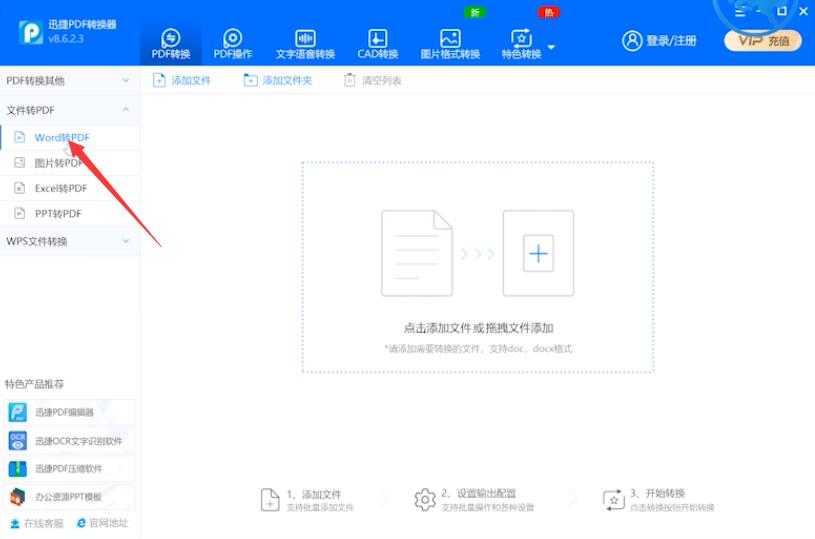Collapse 文件转PDF section
The image size is (815, 539).
click(70, 110)
